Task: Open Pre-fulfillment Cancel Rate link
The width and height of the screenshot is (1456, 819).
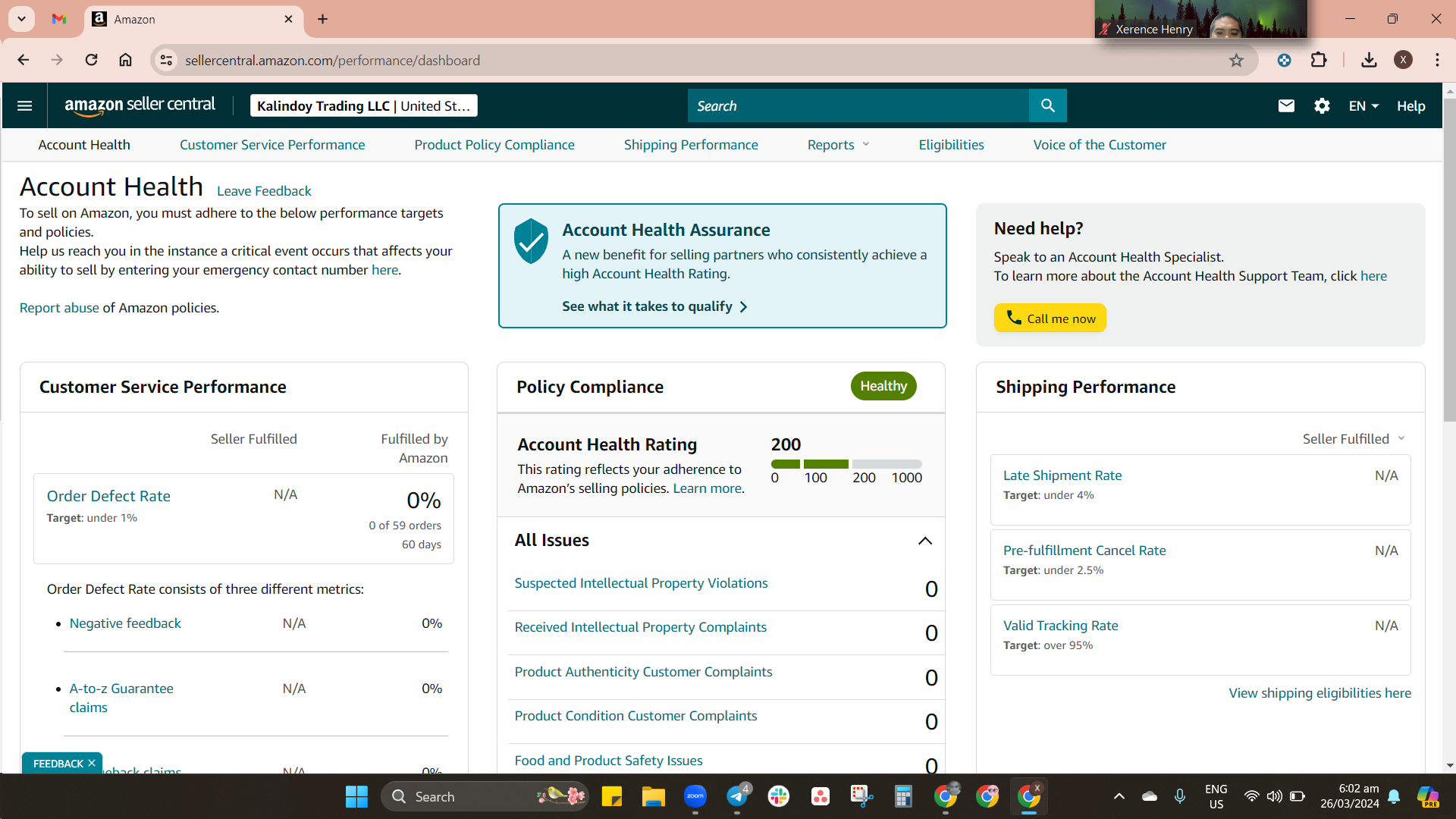Action: pyautogui.click(x=1084, y=551)
